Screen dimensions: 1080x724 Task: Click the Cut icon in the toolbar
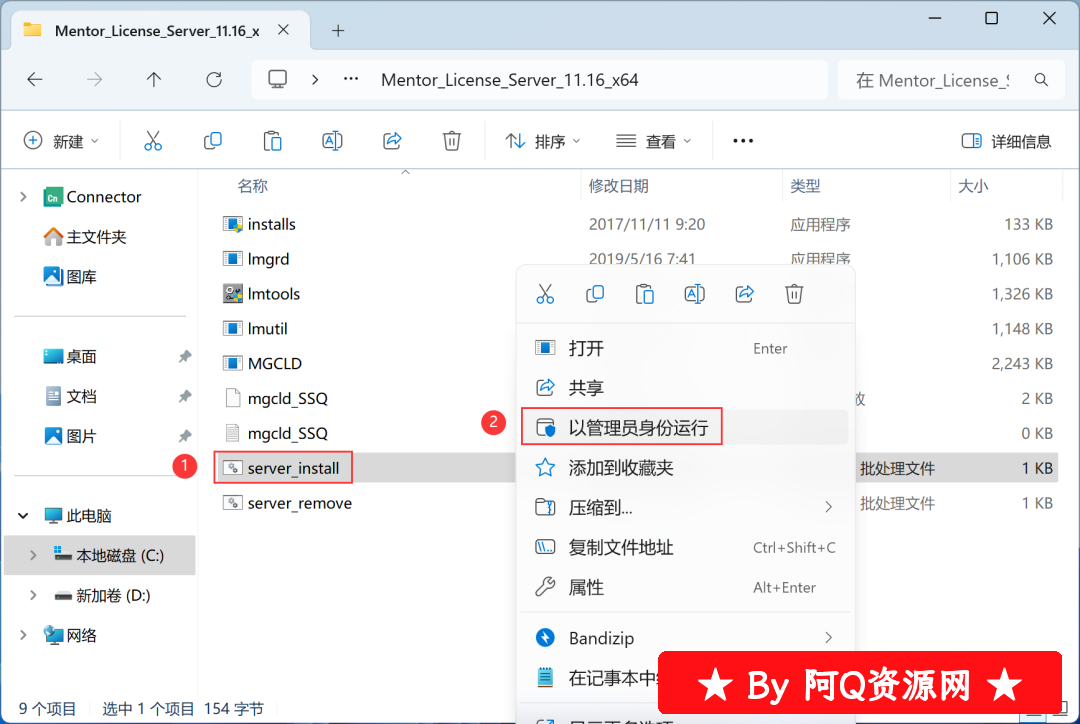153,141
